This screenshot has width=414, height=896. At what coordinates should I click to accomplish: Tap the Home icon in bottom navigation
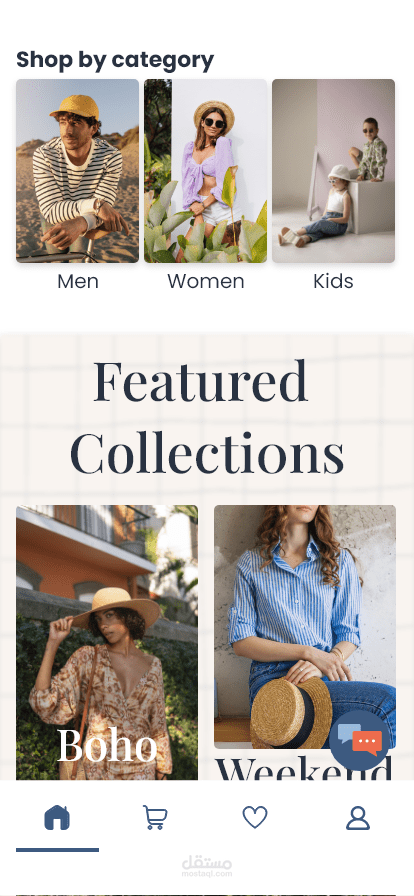[x=57, y=817]
